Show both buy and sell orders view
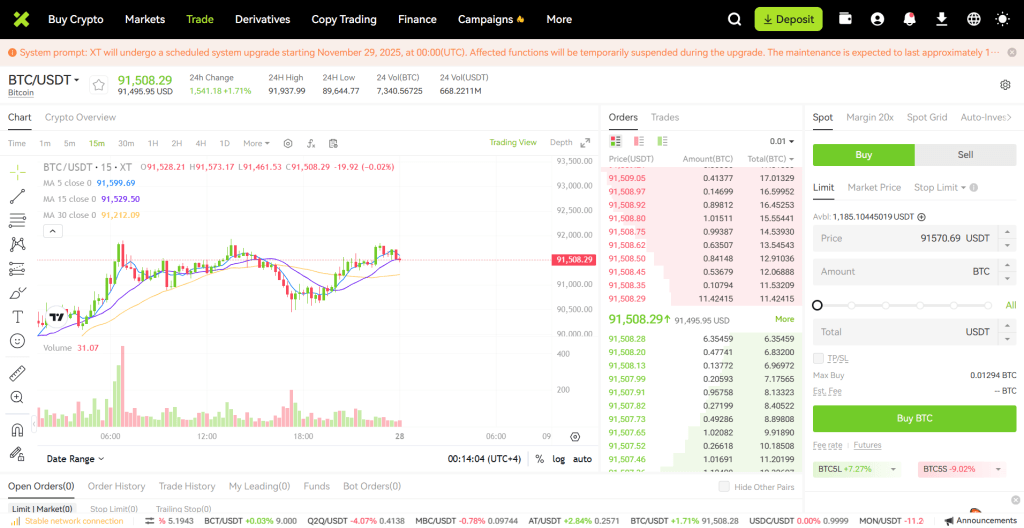This screenshot has width=1024, height=528. coord(615,141)
